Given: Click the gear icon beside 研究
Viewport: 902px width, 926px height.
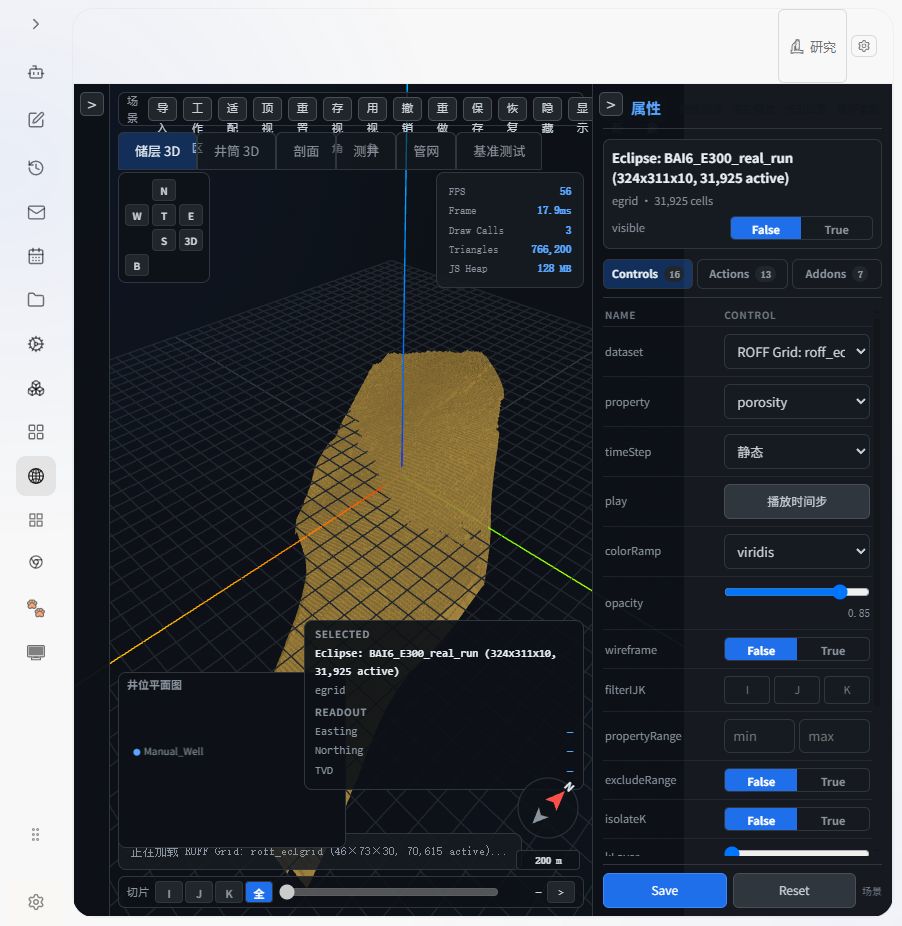Looking at the screenshot, I should pyautogui.click(x=864, y=46).
